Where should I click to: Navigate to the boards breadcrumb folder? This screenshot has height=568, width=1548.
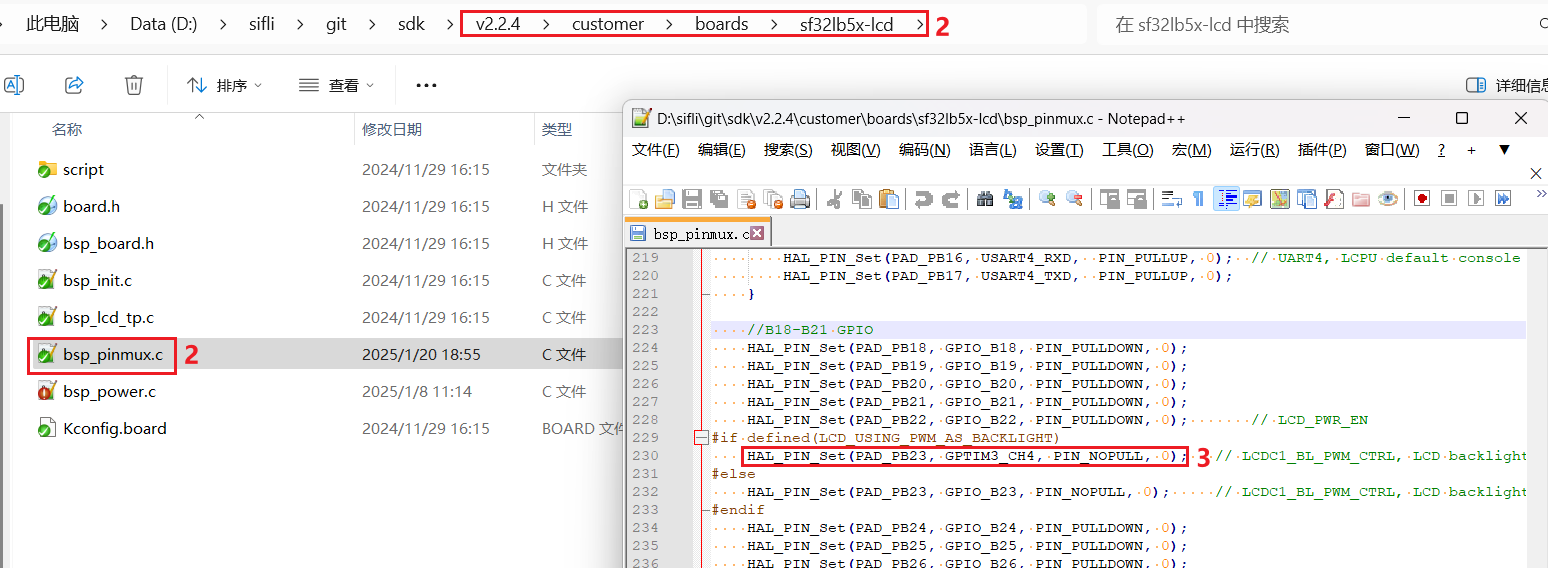pos(722,24)
